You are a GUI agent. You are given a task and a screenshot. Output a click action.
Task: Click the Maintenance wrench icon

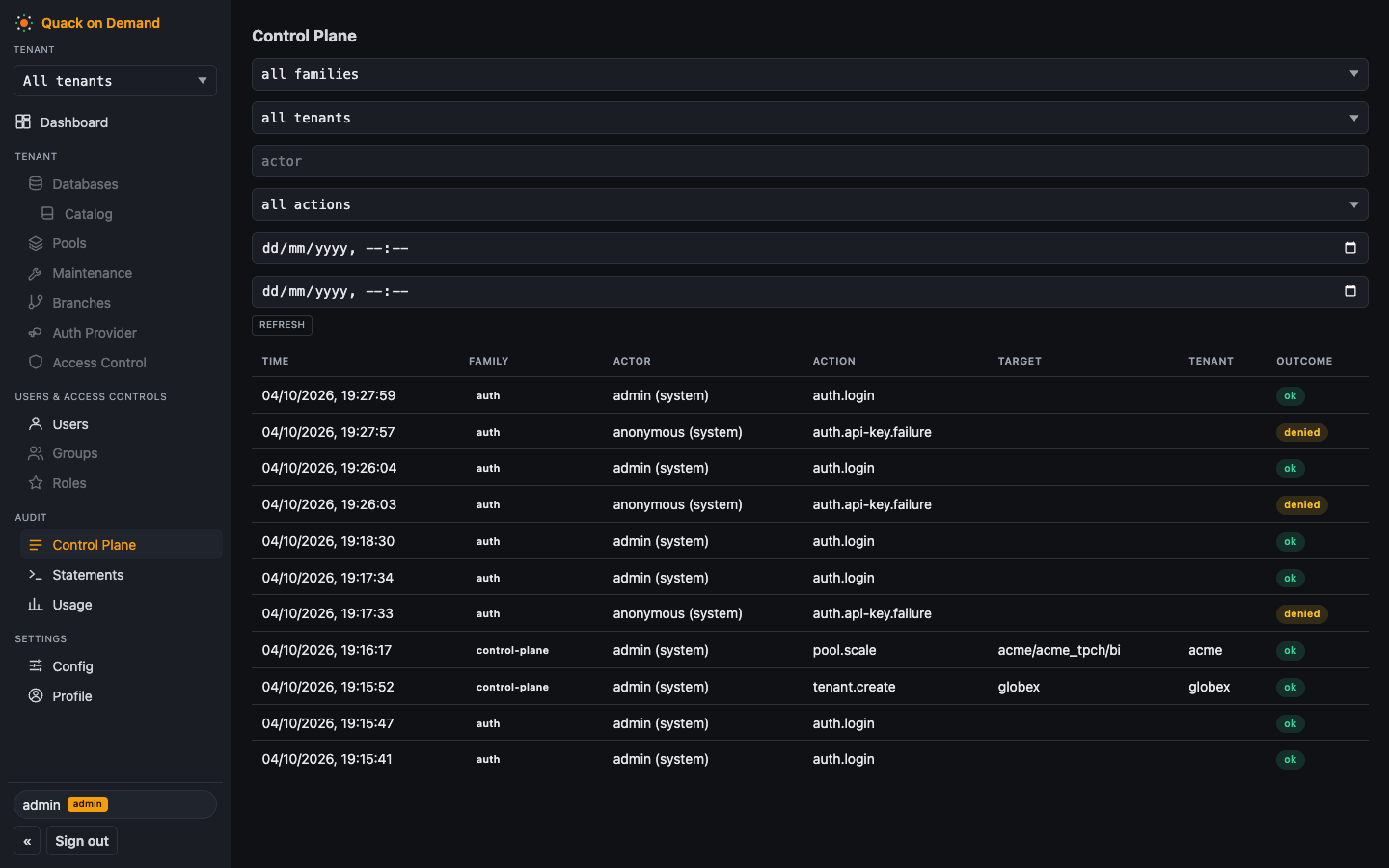click(36, 273)
